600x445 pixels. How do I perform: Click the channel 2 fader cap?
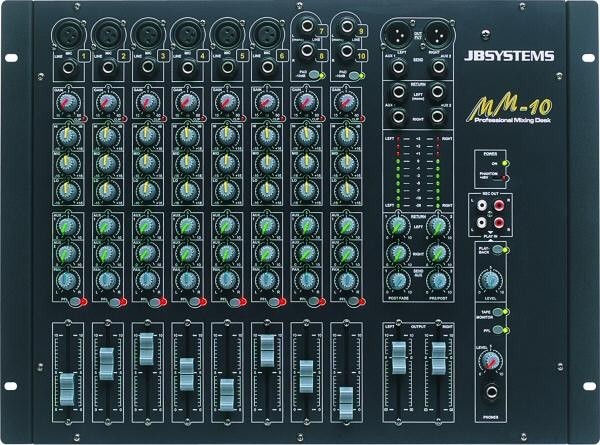[107, 364]
